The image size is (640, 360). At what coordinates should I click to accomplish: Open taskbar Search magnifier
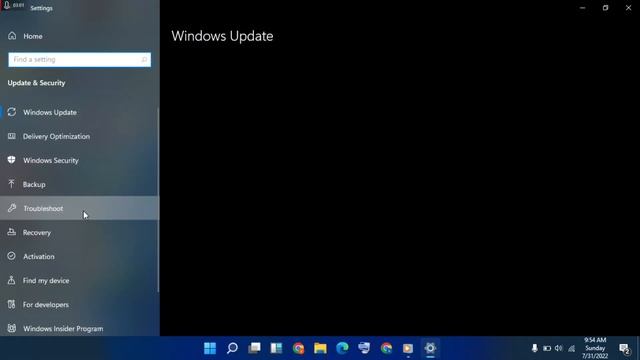[232, 348]
